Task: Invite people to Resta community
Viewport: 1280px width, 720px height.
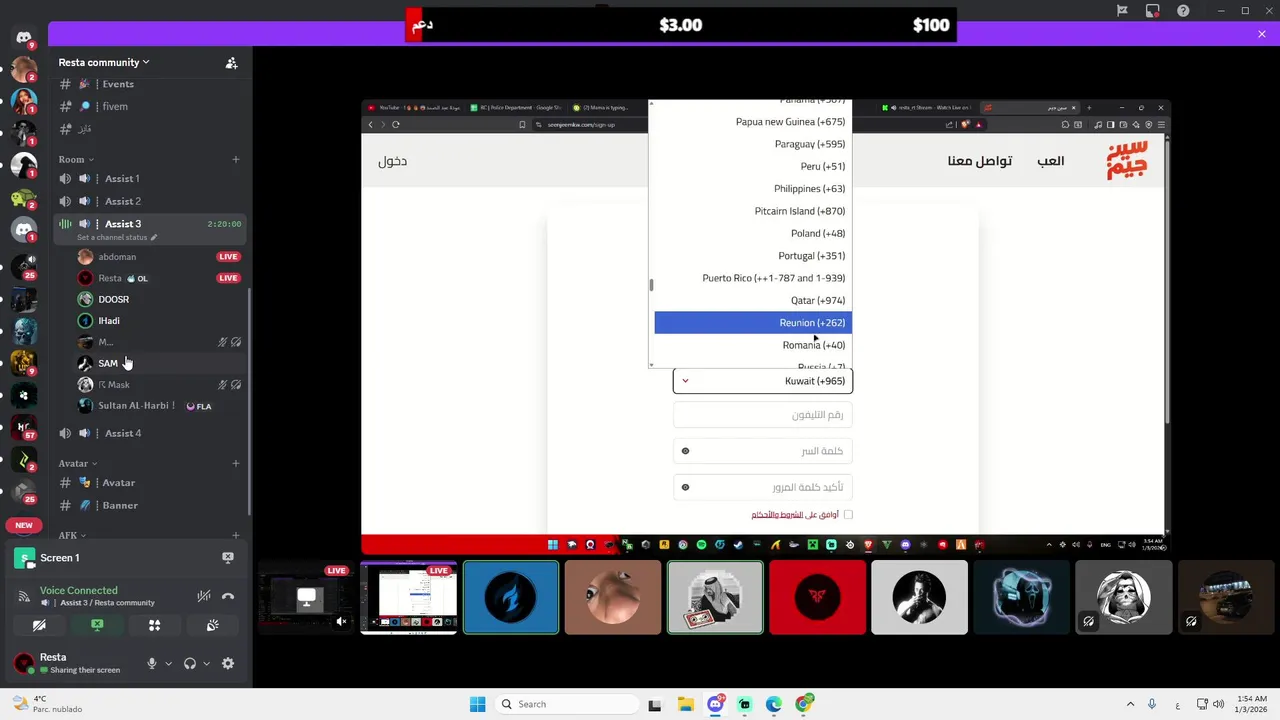Action: click(231, 62)
